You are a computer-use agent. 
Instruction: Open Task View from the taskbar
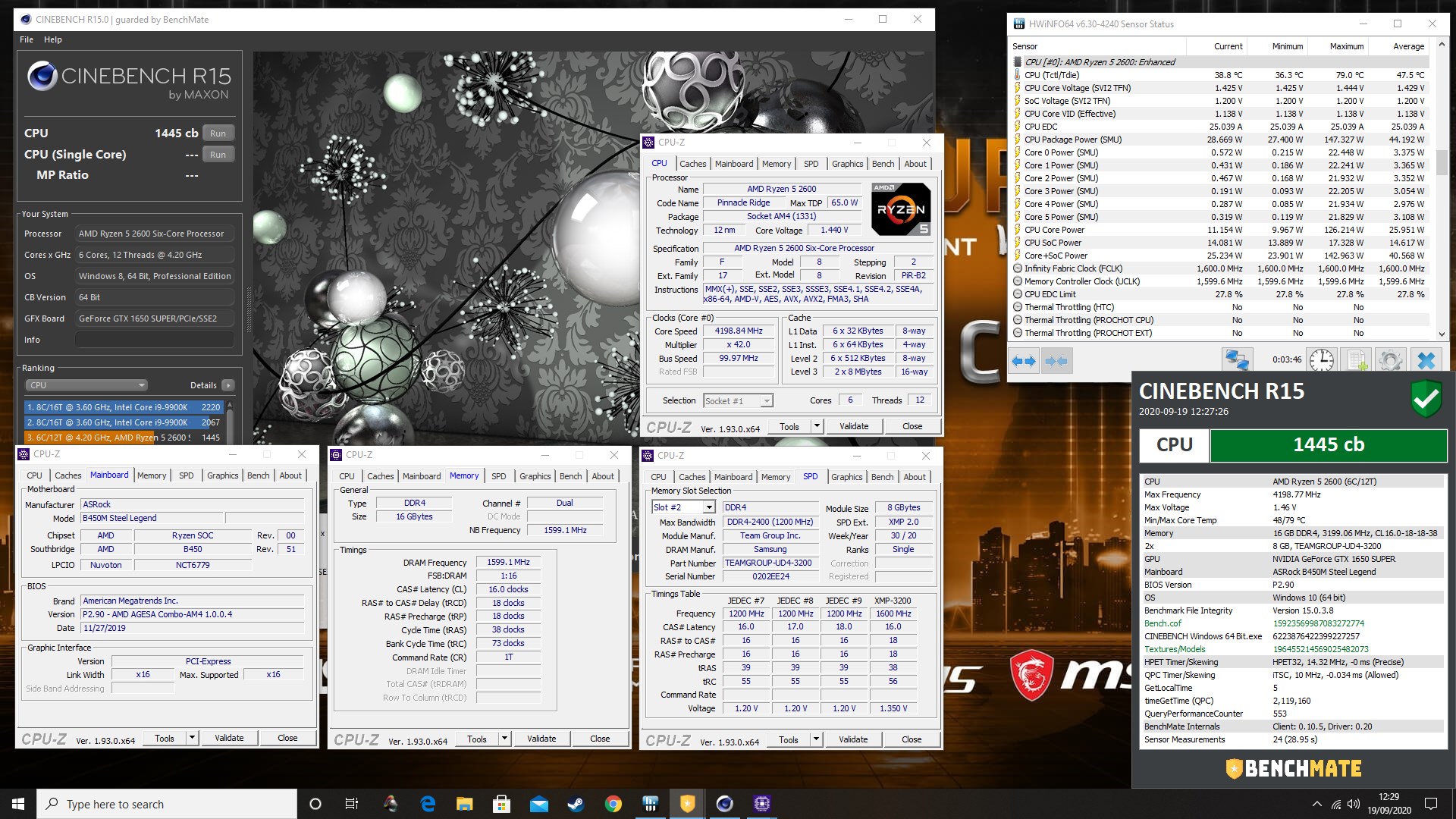coord(352,804)
